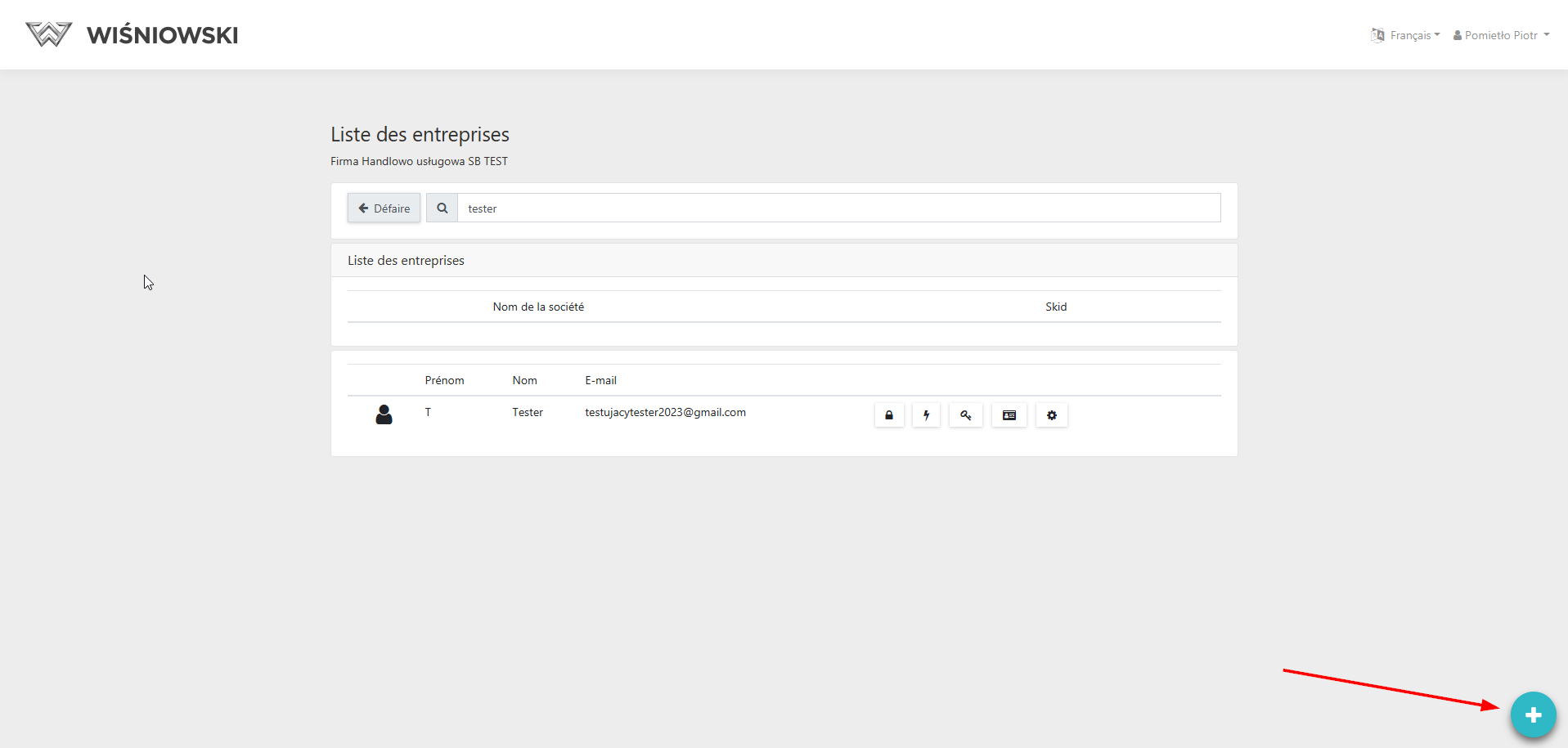Open the Français language dropdown
Image resolution: width=1568 pixels, height=748 pixels.
(1406, 35)
